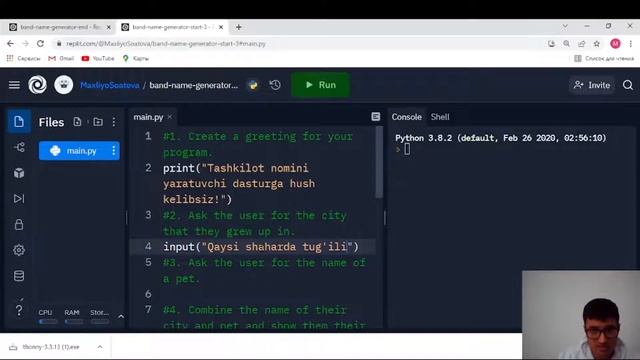Switch to the Console tab
The width and height of the screenshot is (640, 360).
pos(406,117)
